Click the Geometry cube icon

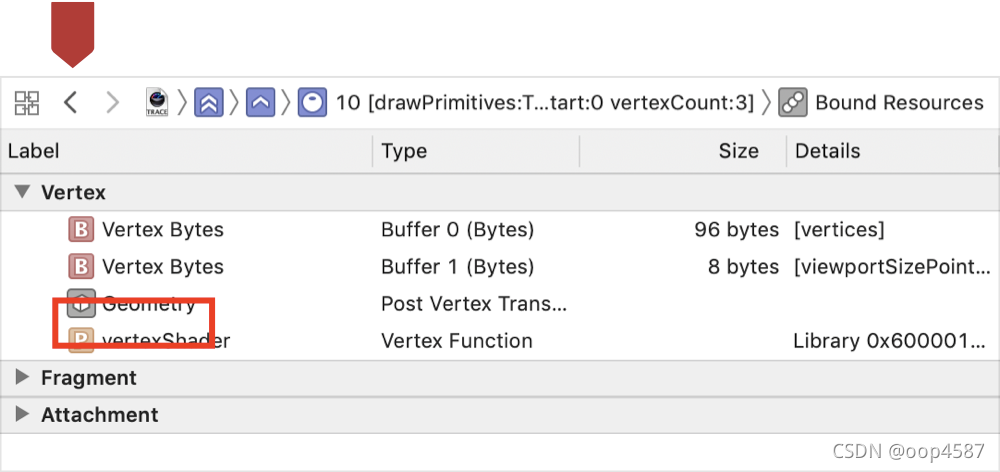81,304
